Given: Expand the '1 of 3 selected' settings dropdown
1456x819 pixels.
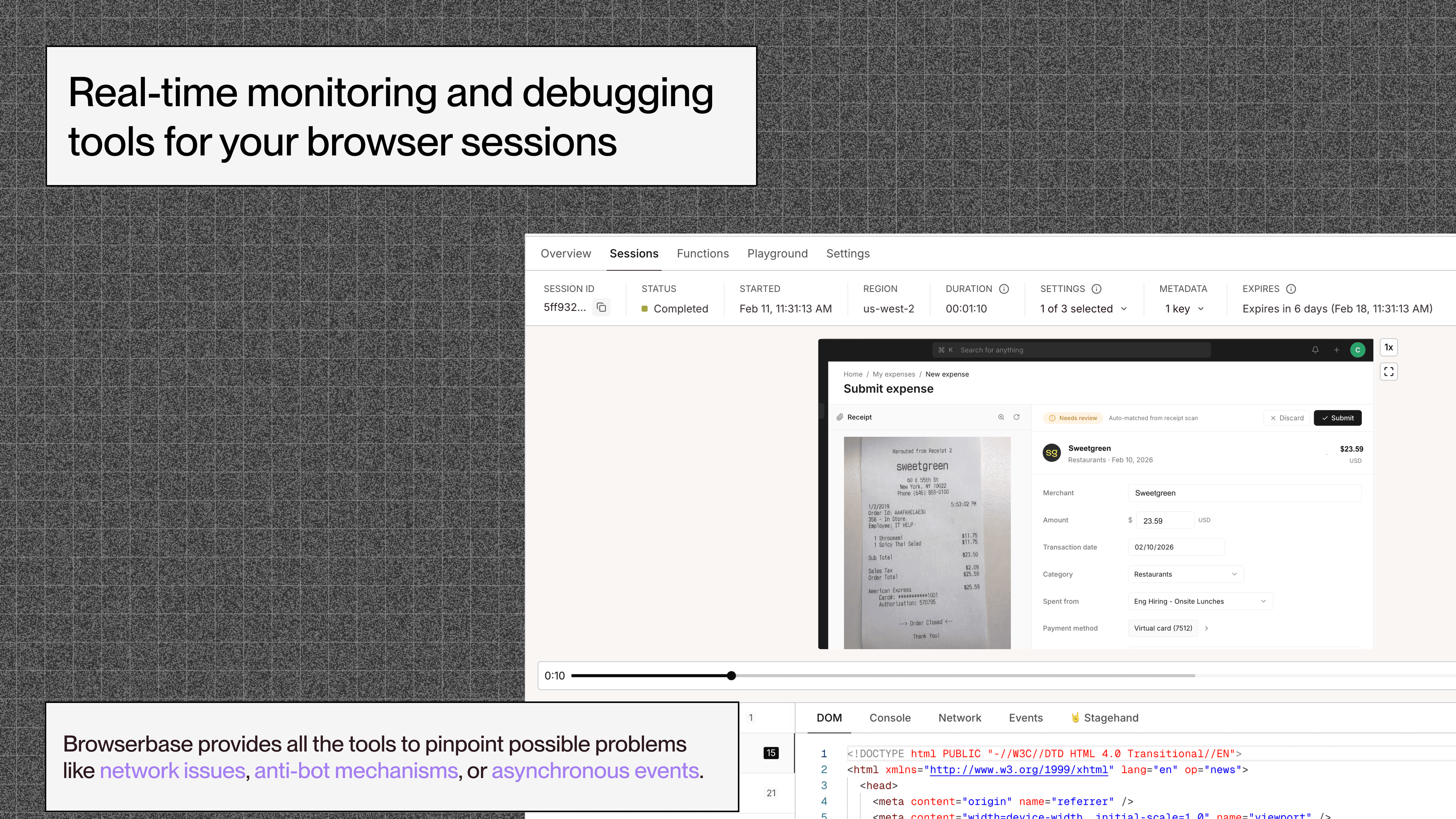Looking at the screenshot, I should pyautogui.click(x=1084, y=309).
